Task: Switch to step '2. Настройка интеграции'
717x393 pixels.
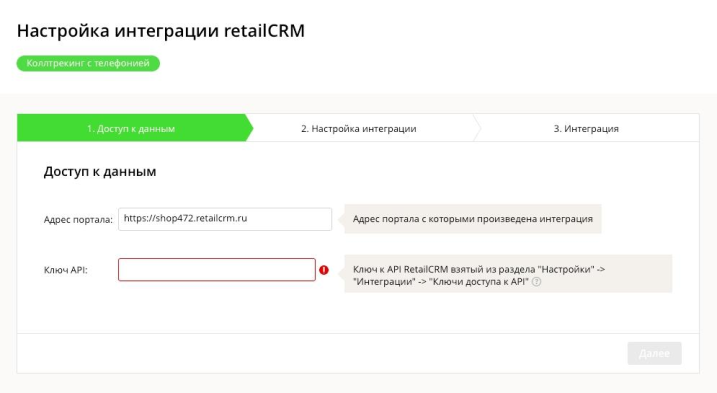Action: click(x=358, y=129)
